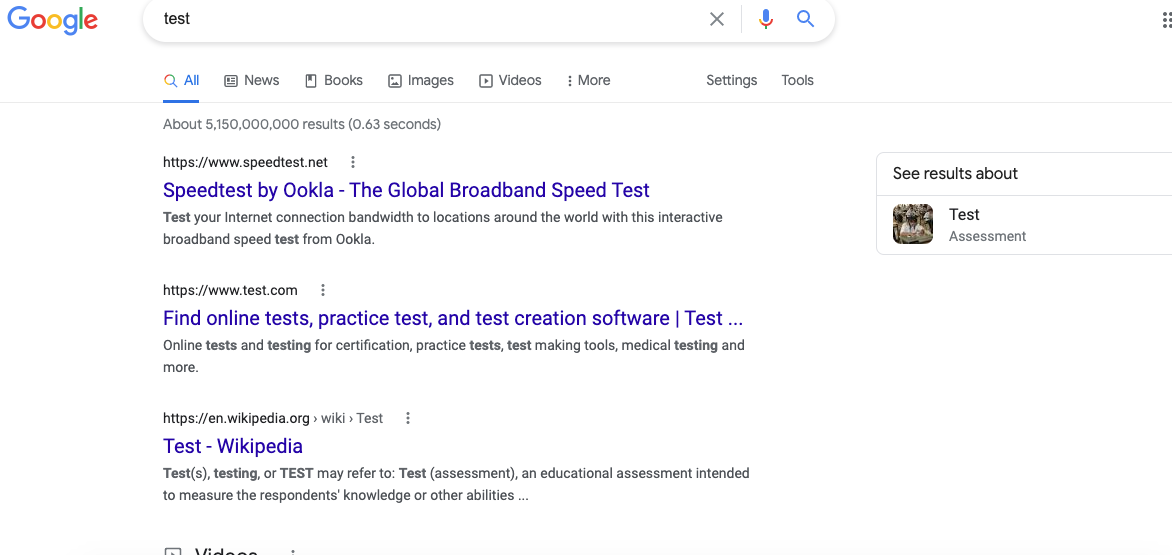Screen dimensions: 1172x555
Task: Click into the search input field
Action: click(x=430, y=19)
